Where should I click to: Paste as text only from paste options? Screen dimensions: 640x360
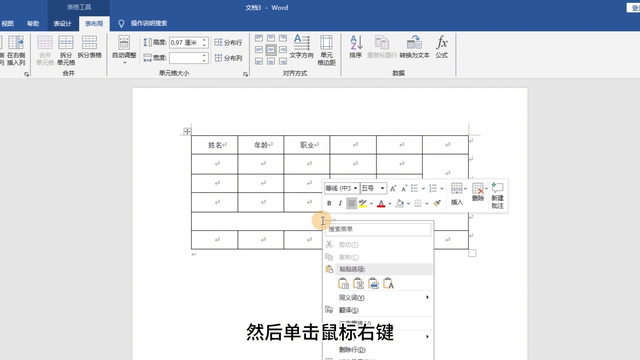[388, 283]
